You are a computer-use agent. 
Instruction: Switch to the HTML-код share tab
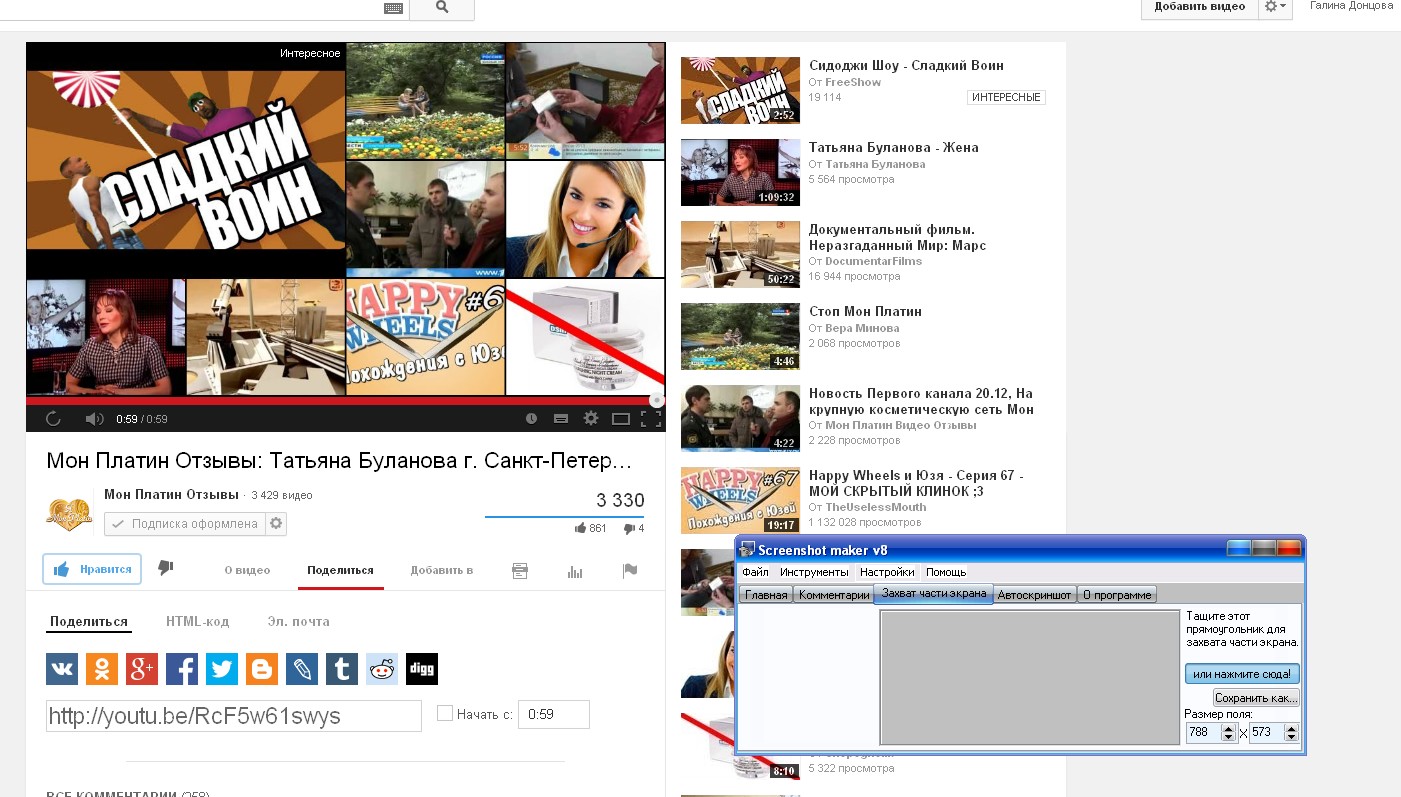(x=198, y=621)
